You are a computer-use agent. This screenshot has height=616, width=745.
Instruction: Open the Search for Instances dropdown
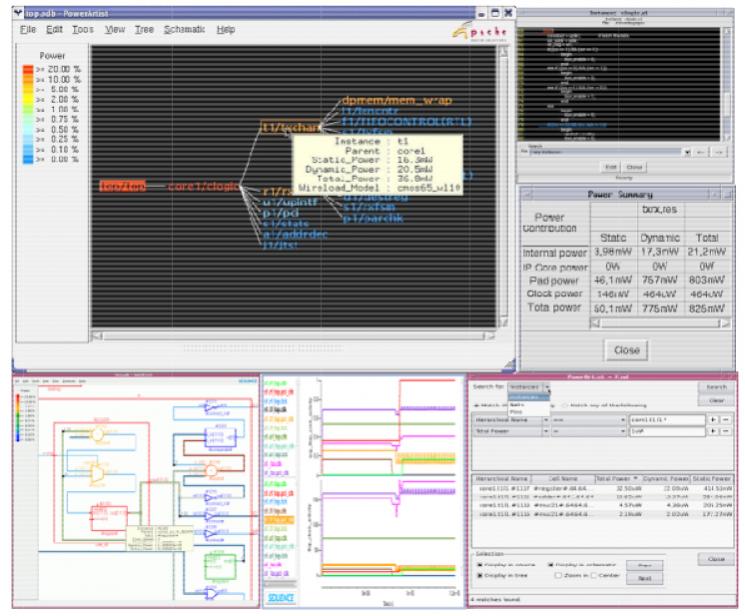point(529,387)
